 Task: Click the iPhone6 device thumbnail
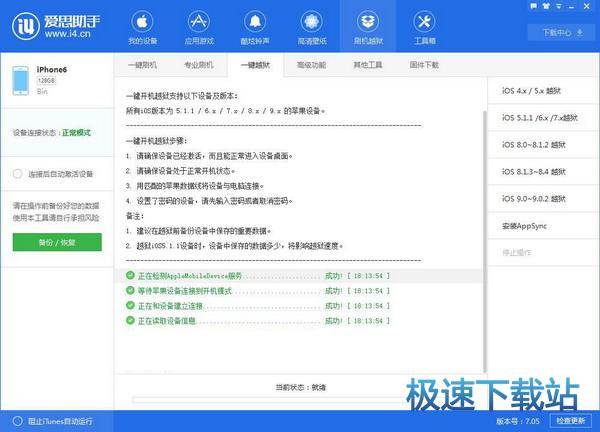coord(20,80)
